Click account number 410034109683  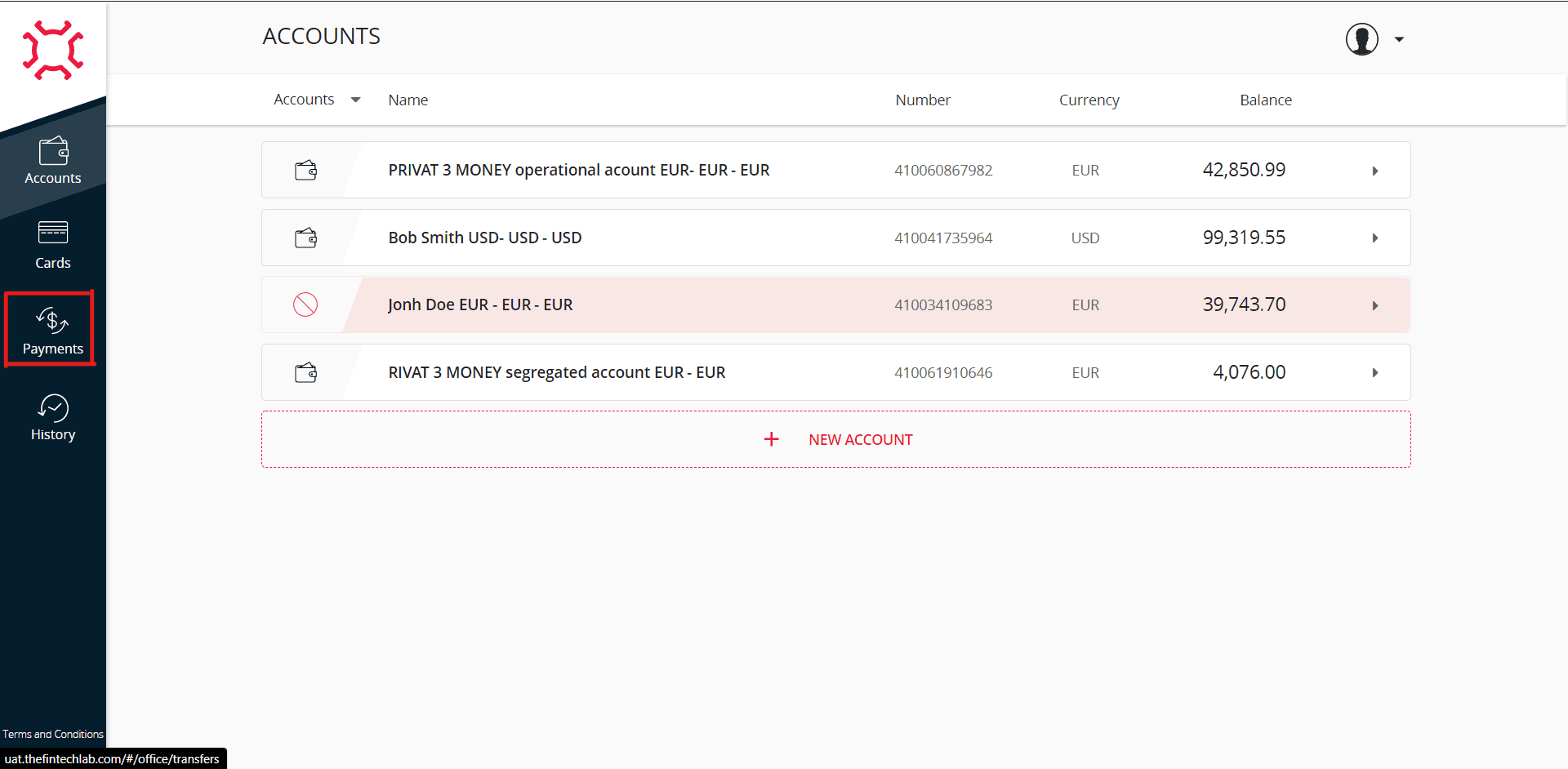pyautogui.click(x=943, y=304)
